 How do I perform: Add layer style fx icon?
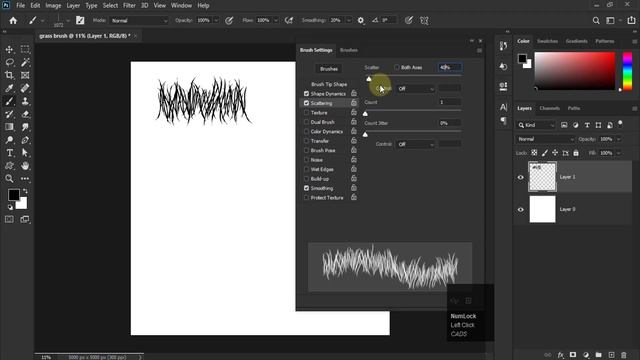point(561,355)
